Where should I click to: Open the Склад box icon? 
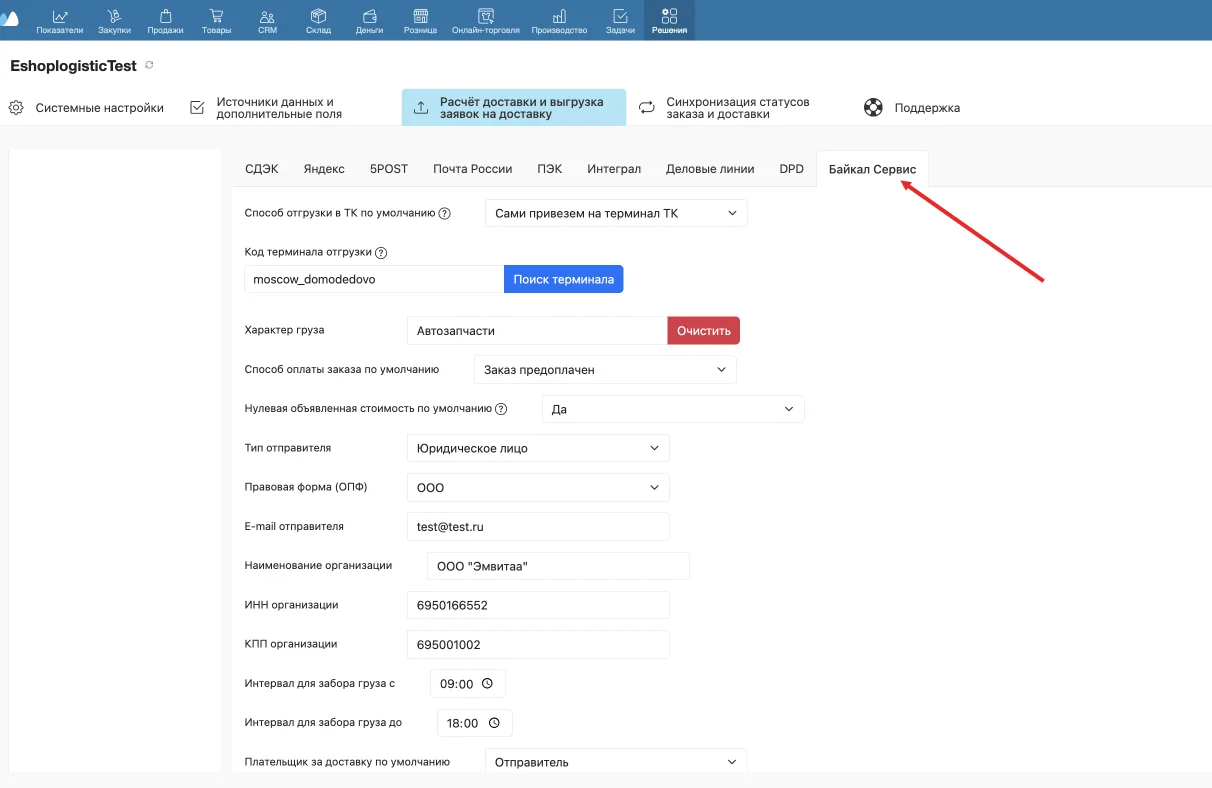coord(319,16)
